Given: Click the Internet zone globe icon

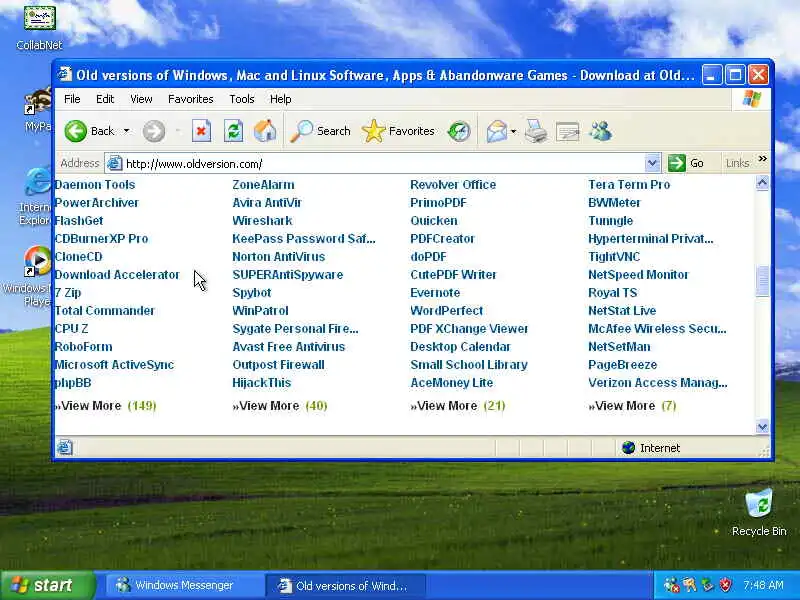Looking at the screenshot, I should tap(629, 447).
